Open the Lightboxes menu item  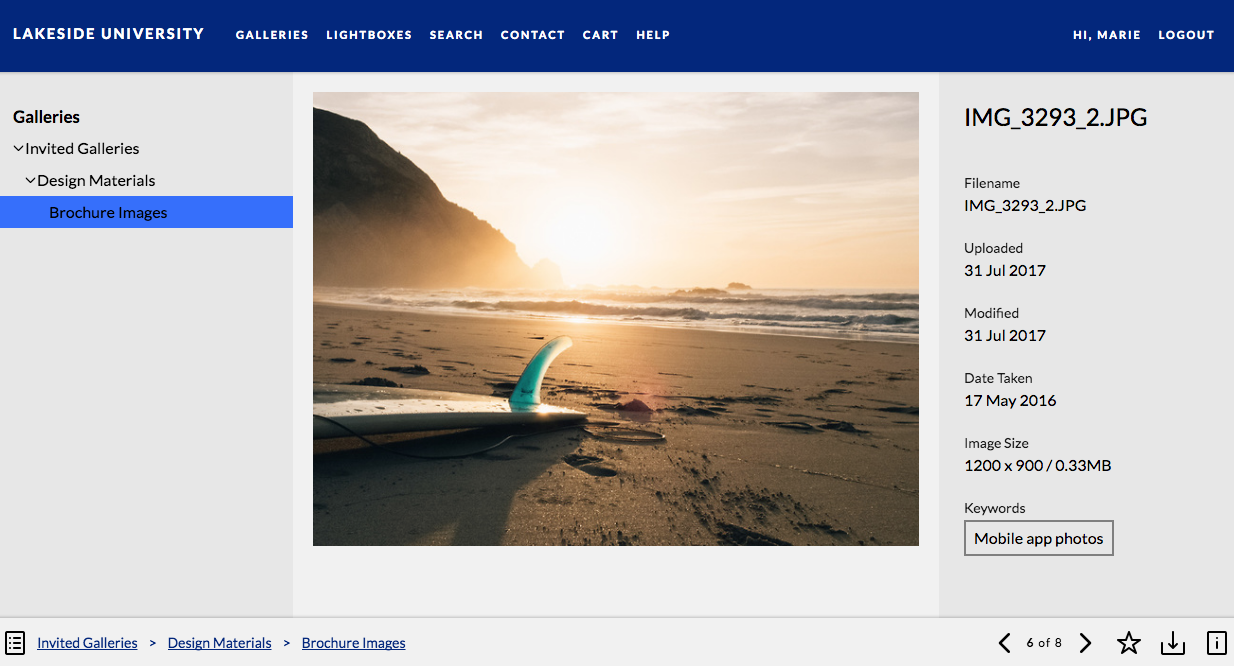pos(369,35)
